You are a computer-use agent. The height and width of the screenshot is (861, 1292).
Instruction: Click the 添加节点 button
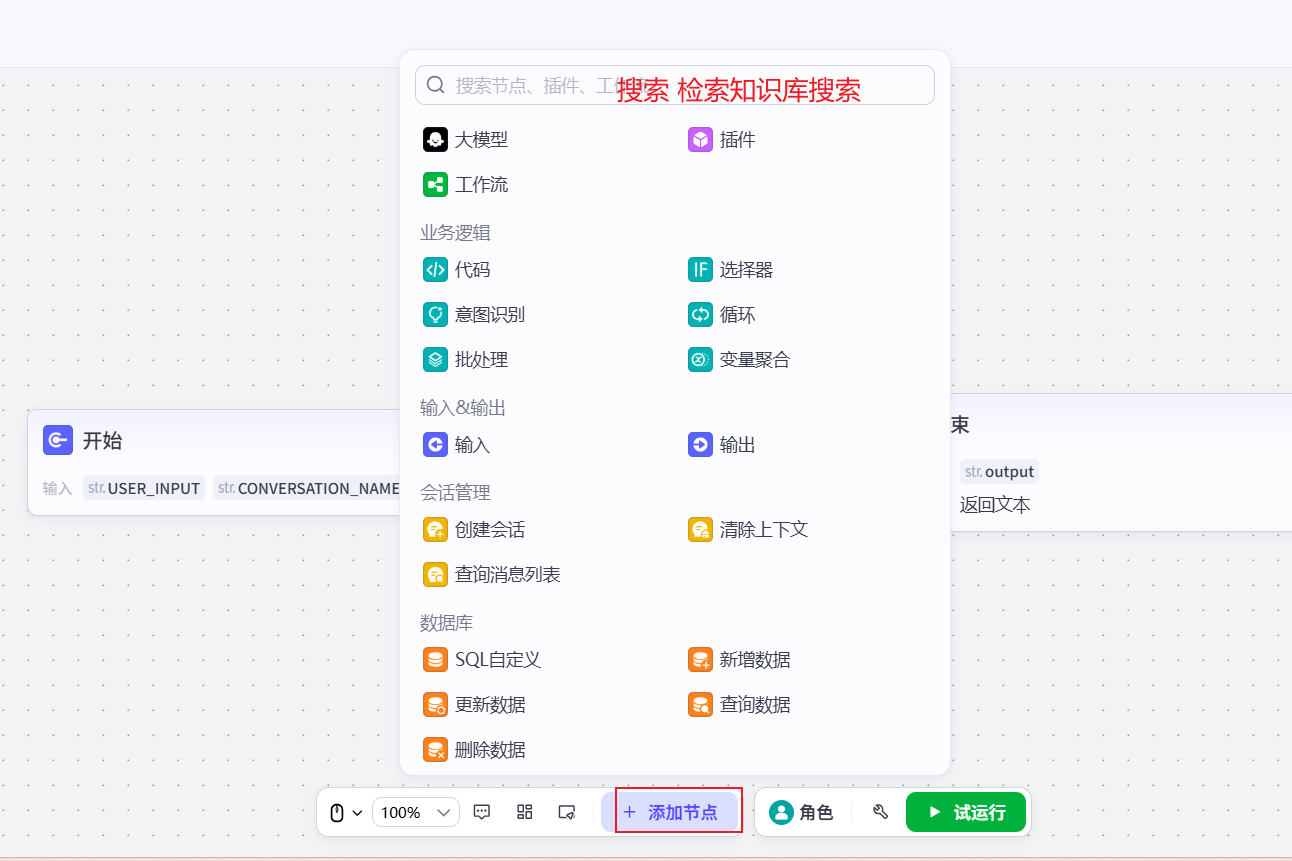(x=670, y=812)
